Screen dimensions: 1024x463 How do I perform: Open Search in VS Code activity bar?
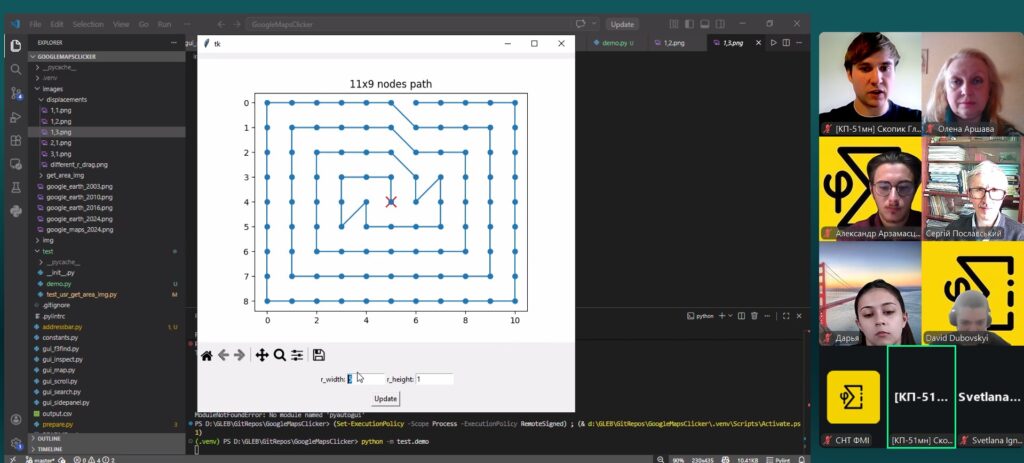coord(16,70)
